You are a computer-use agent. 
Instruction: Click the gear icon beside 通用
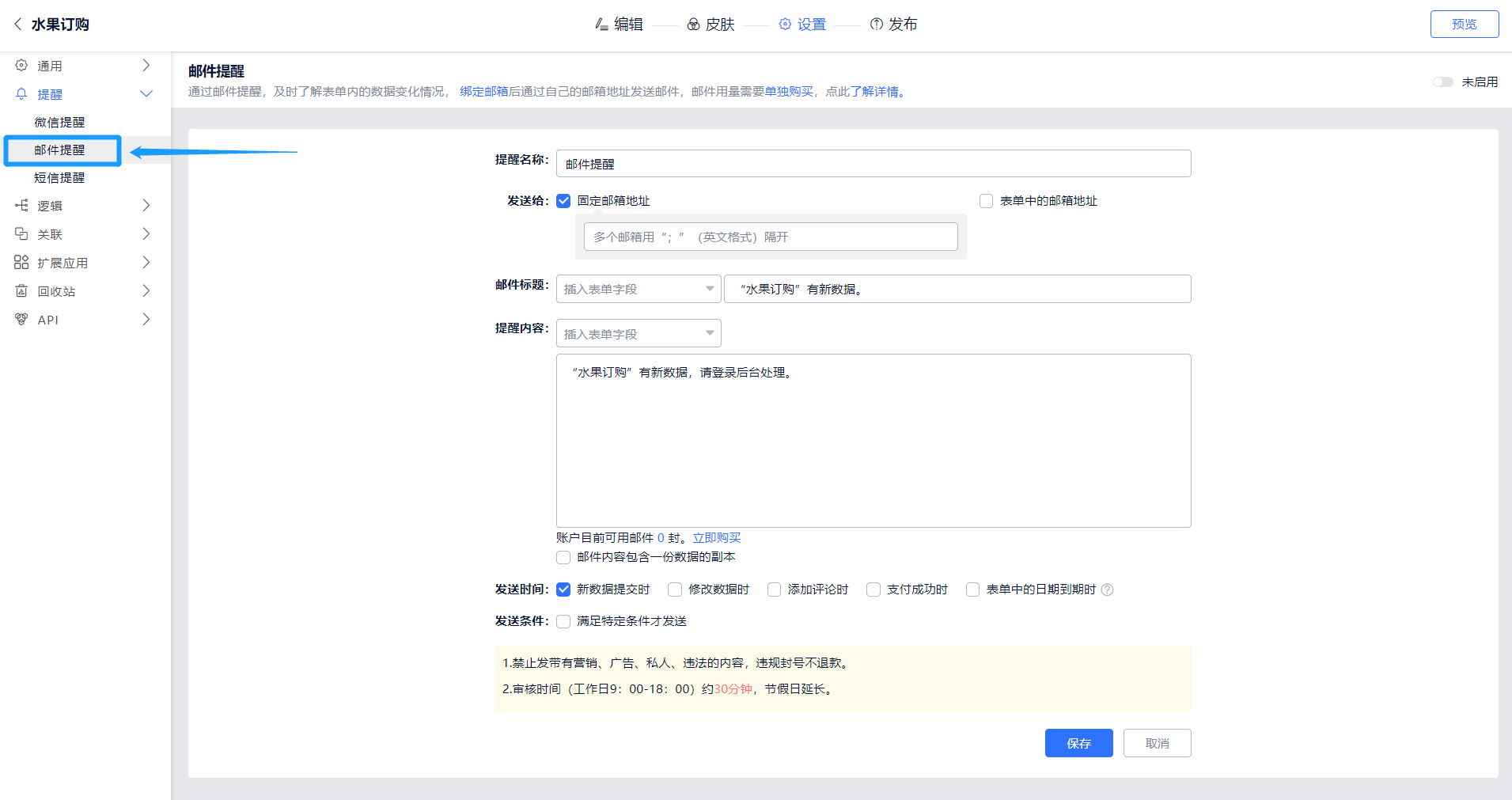(21, 66)
